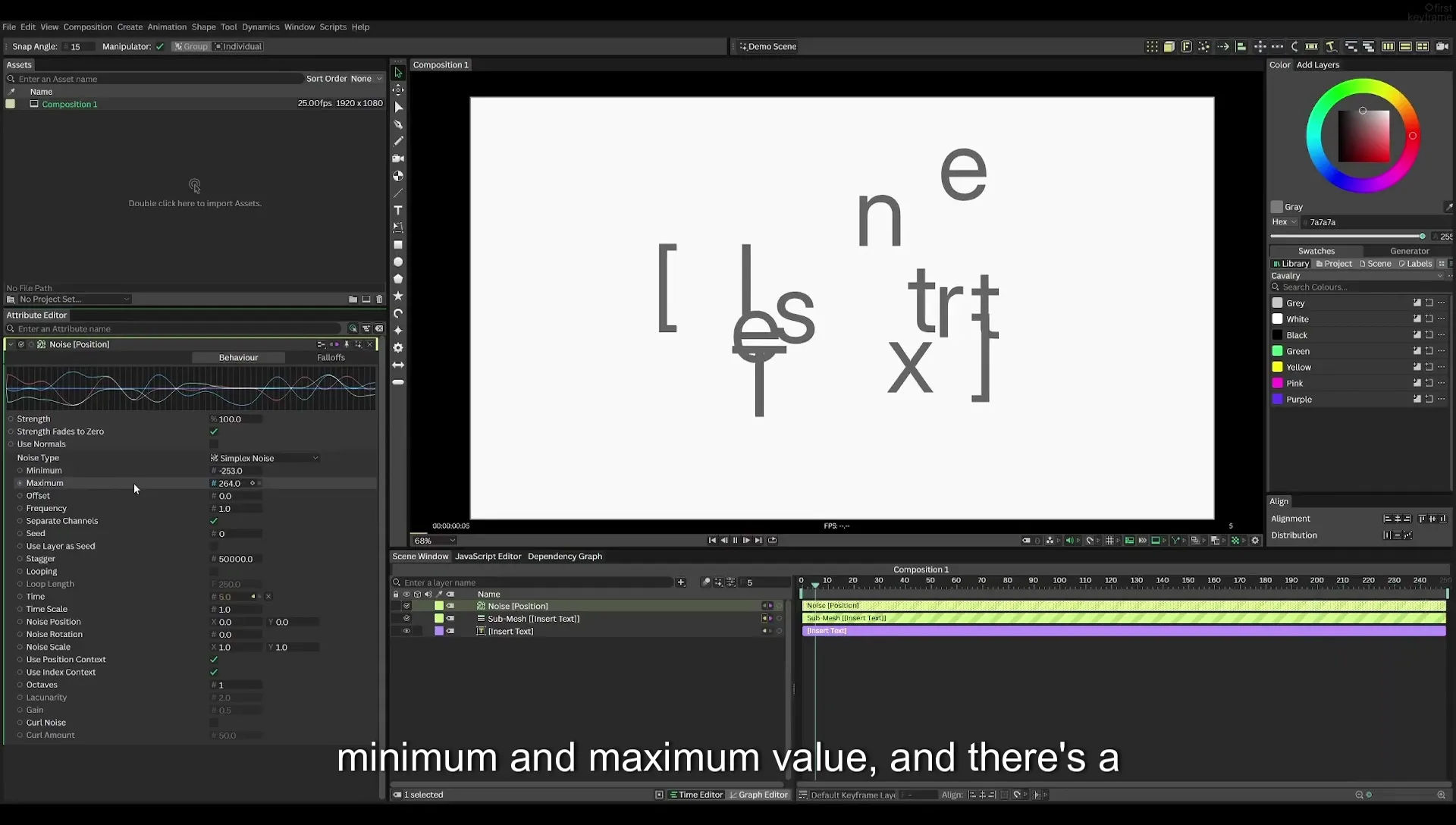Enable the Curl Noise checkbox
This screenshot has height=825, width=1456.
tap(214, 723)
